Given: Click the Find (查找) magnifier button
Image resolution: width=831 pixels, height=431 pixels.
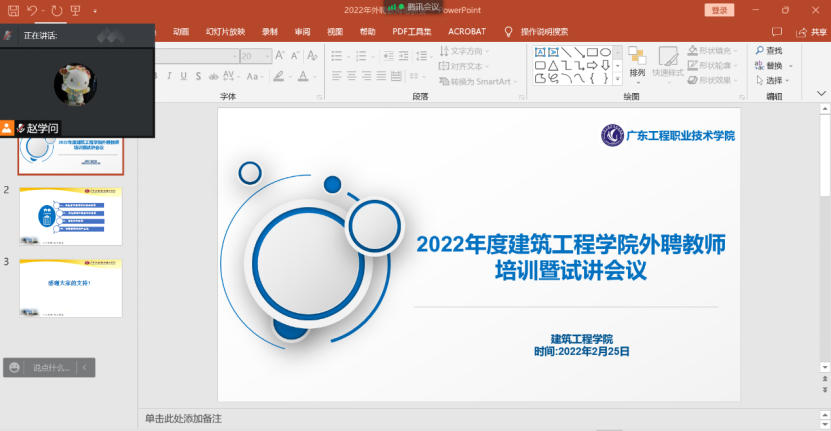Looking at the screenshot, I should point(768,50).
